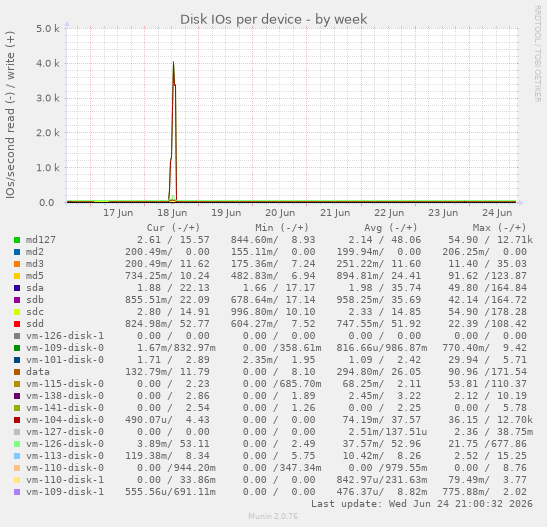This screenshot has width=547, height=527.
Task: Click the 'vm-126-disk-1' legend label
Action: pyautogui.click(x=65, y=336)
